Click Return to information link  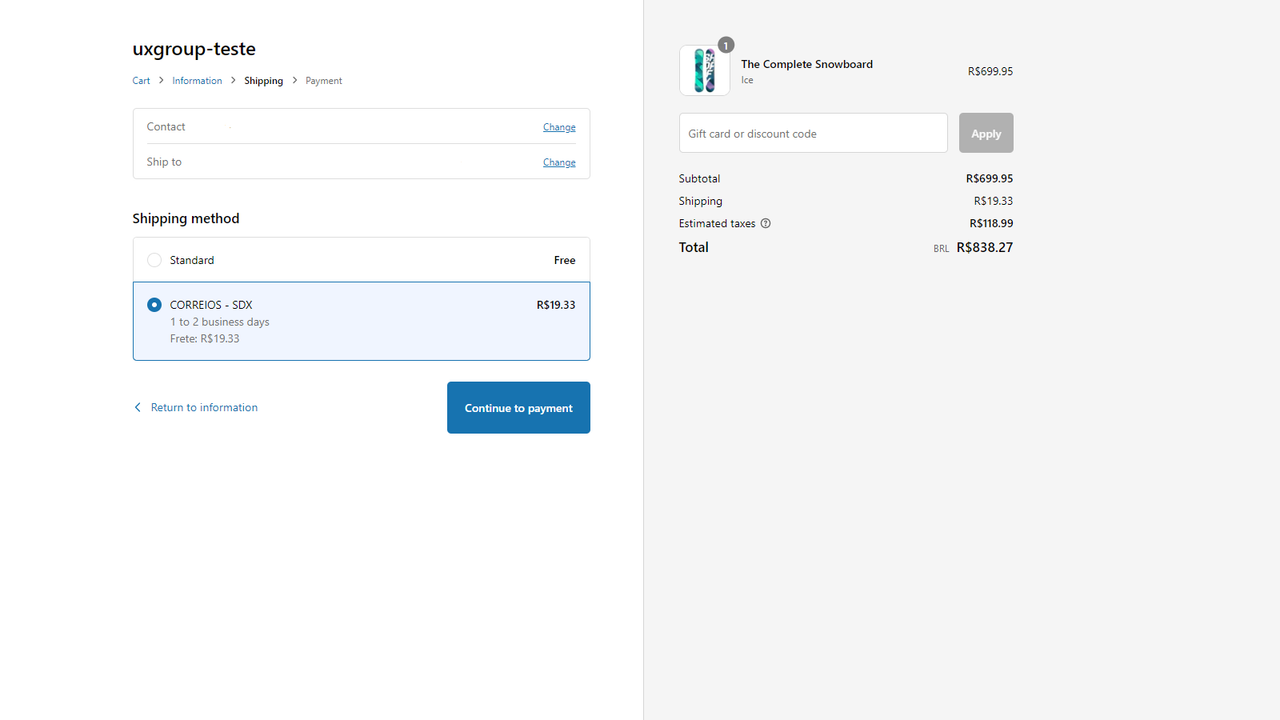tap(204, 407)
